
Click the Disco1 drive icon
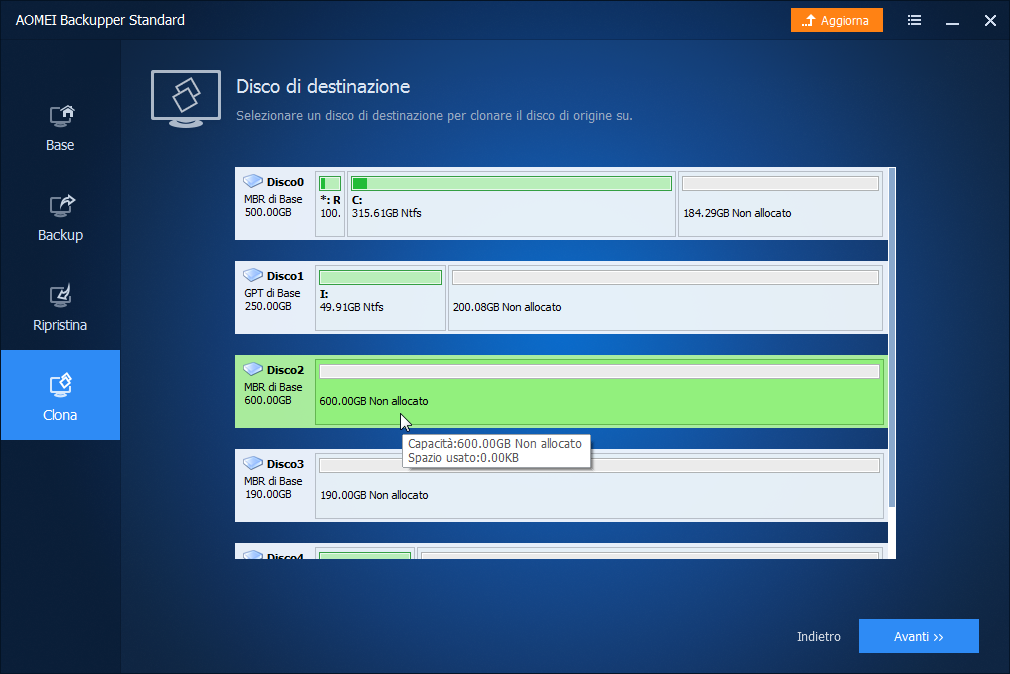(252, 275)
